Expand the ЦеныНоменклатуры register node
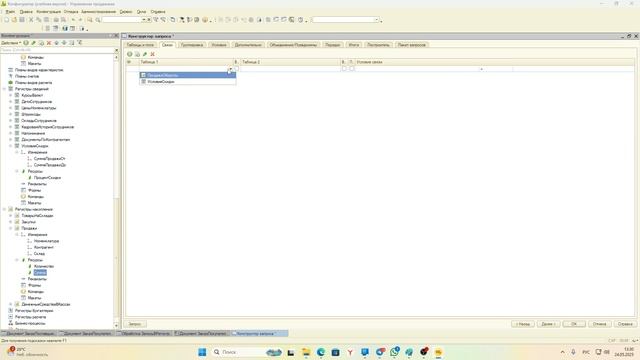The image size is (640, 360). pos(11,108)
